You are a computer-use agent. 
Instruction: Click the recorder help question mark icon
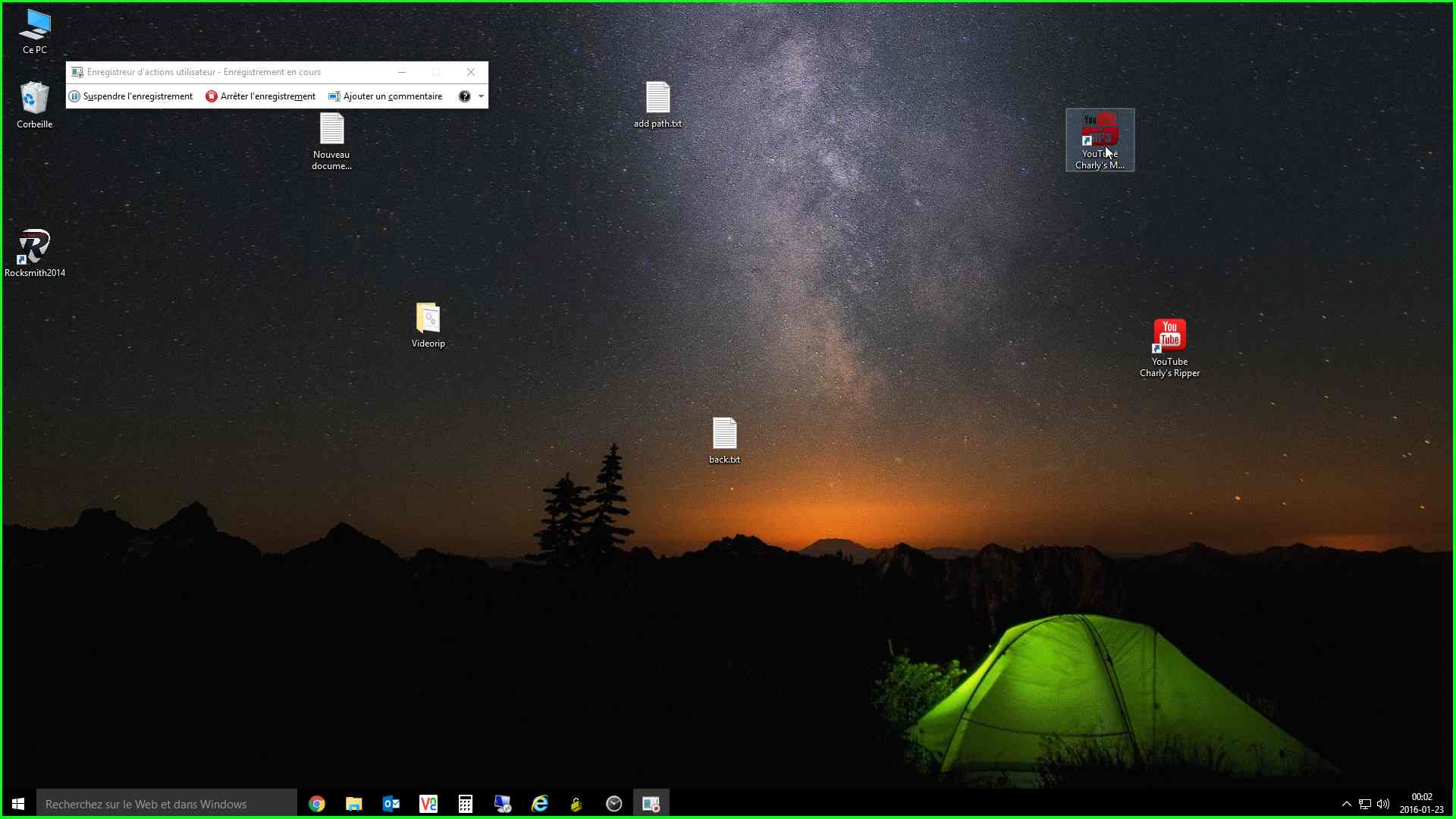click(464, 96)
